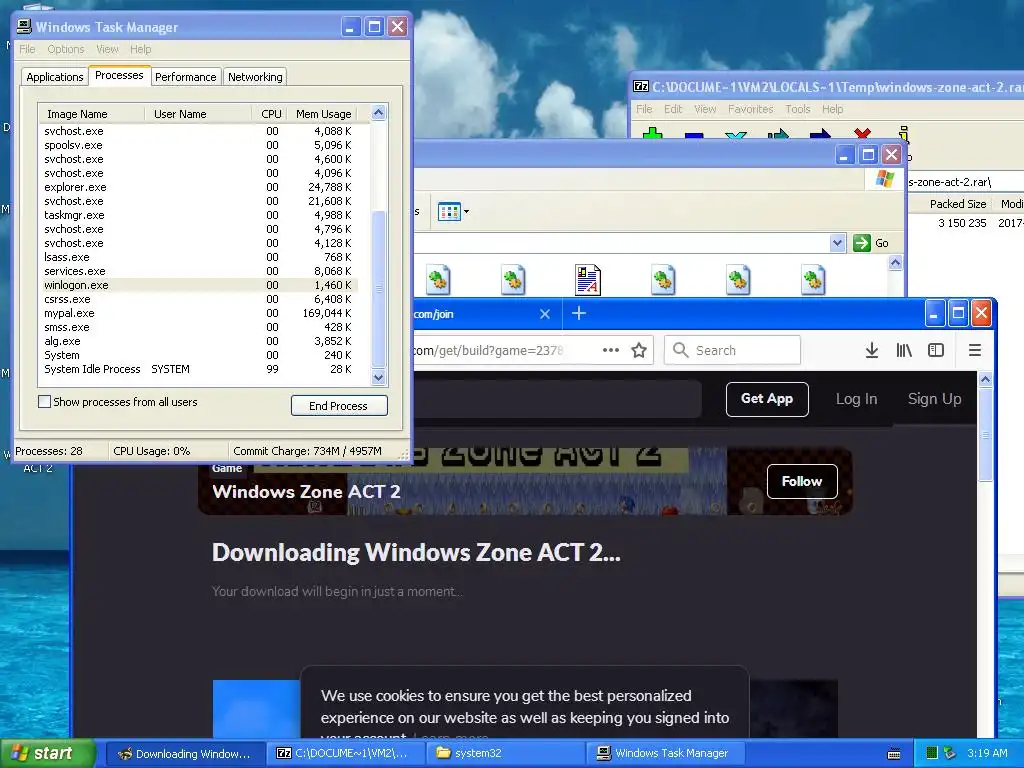Click scroll-down arrow of process list
The width and height of the screenshot is (1024, 768).
[x=379, y=377]
